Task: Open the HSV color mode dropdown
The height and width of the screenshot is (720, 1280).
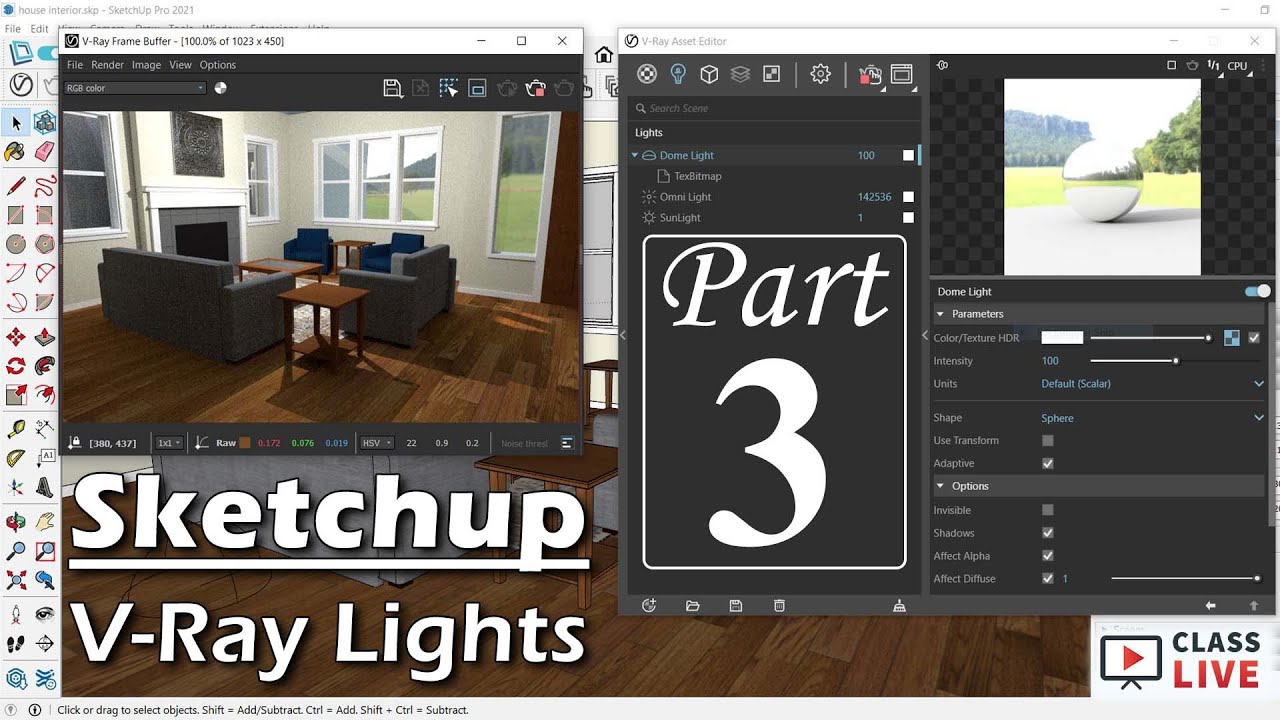Action: click(x=376, y=443)
